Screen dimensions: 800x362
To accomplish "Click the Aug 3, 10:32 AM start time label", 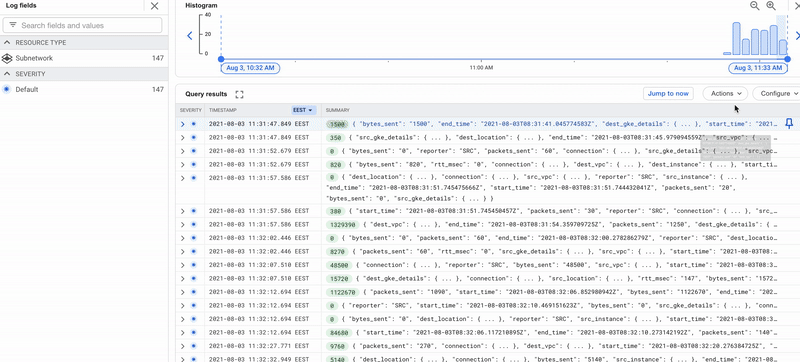I will (251, 67).
